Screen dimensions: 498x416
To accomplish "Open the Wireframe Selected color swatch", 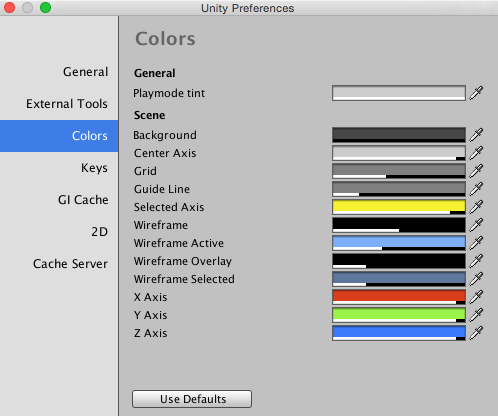I will (399, 279).
